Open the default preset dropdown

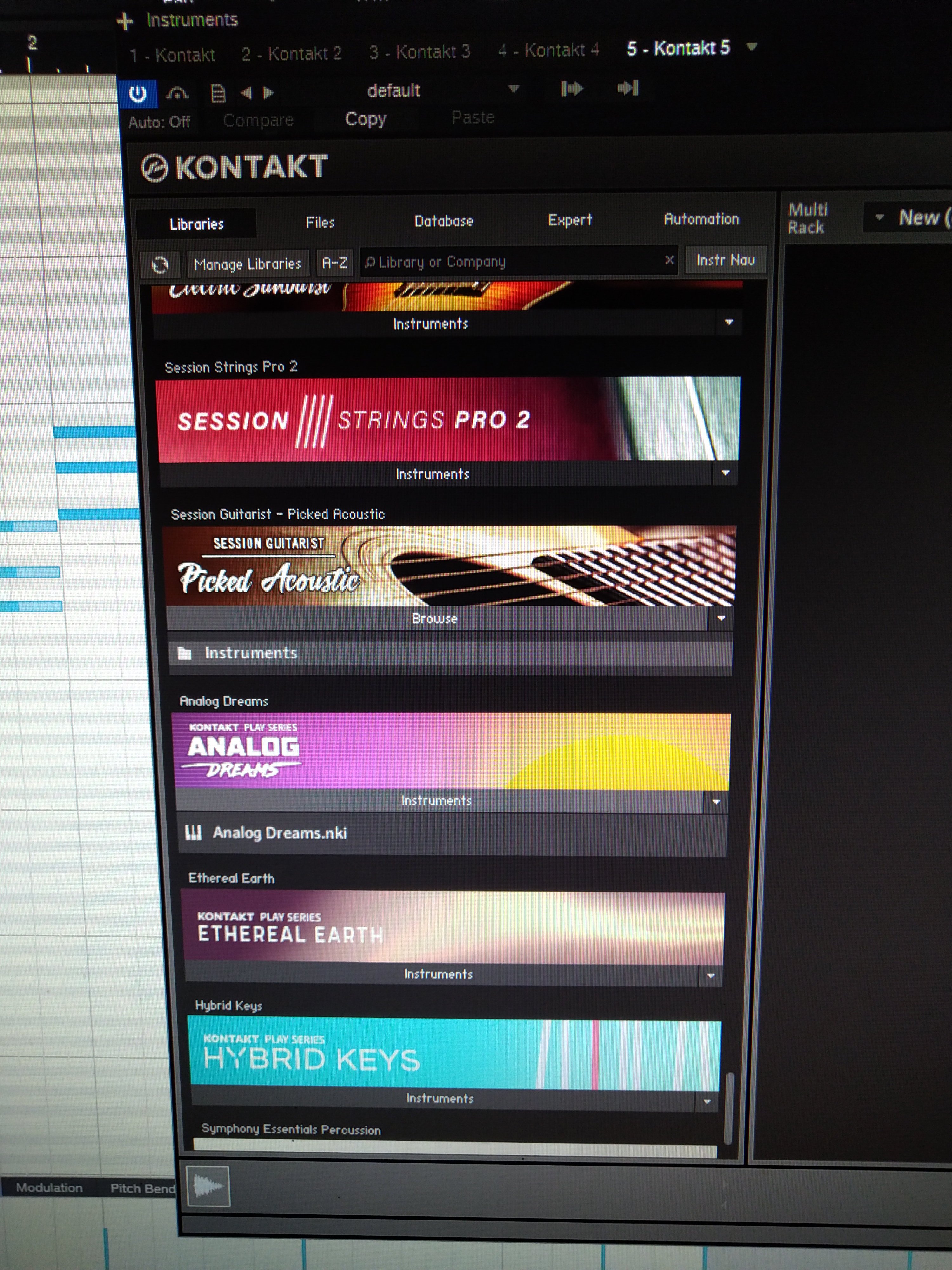coord(513,89)
